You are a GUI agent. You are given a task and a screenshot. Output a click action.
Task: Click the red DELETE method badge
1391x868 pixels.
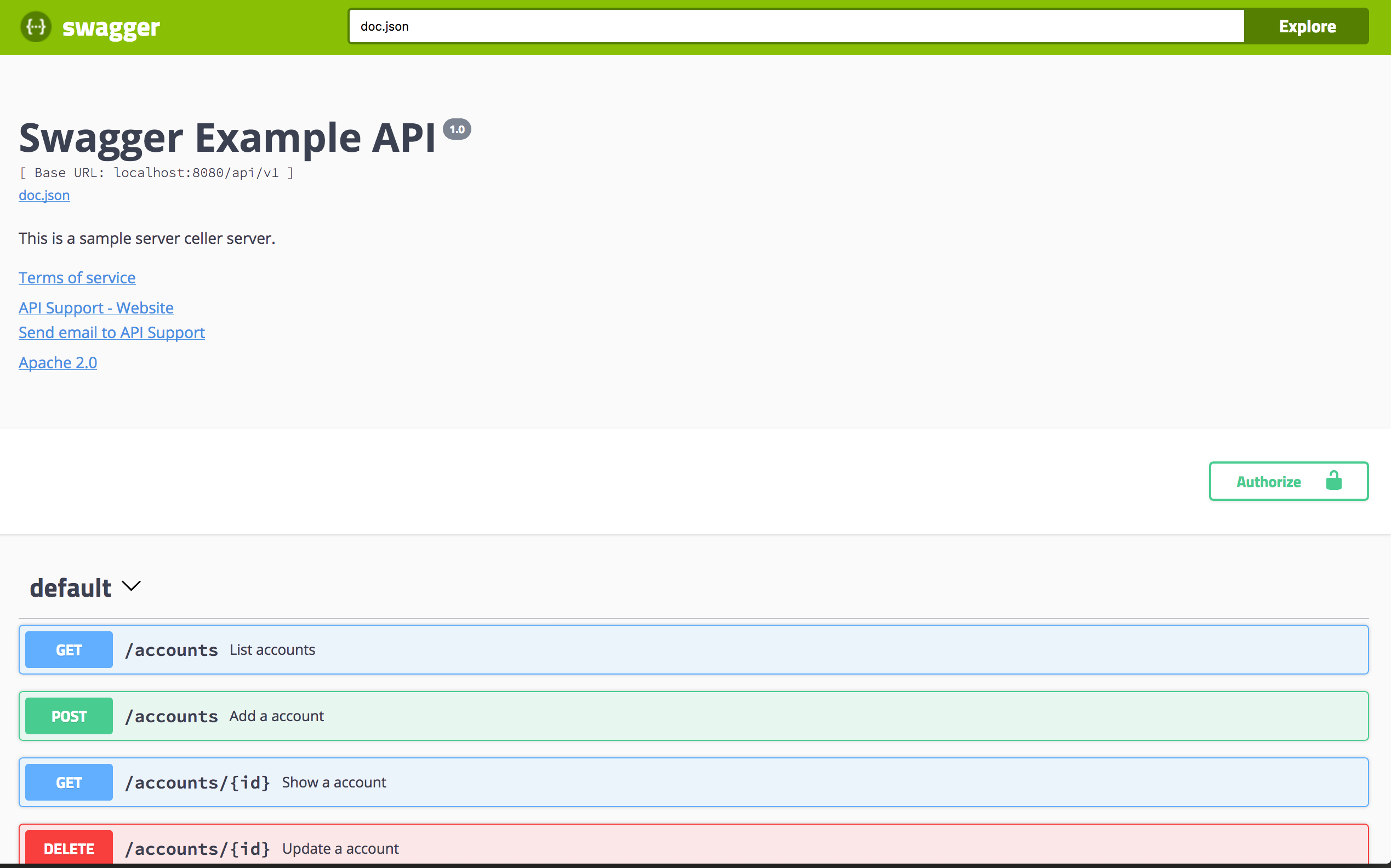click(69, 848)
